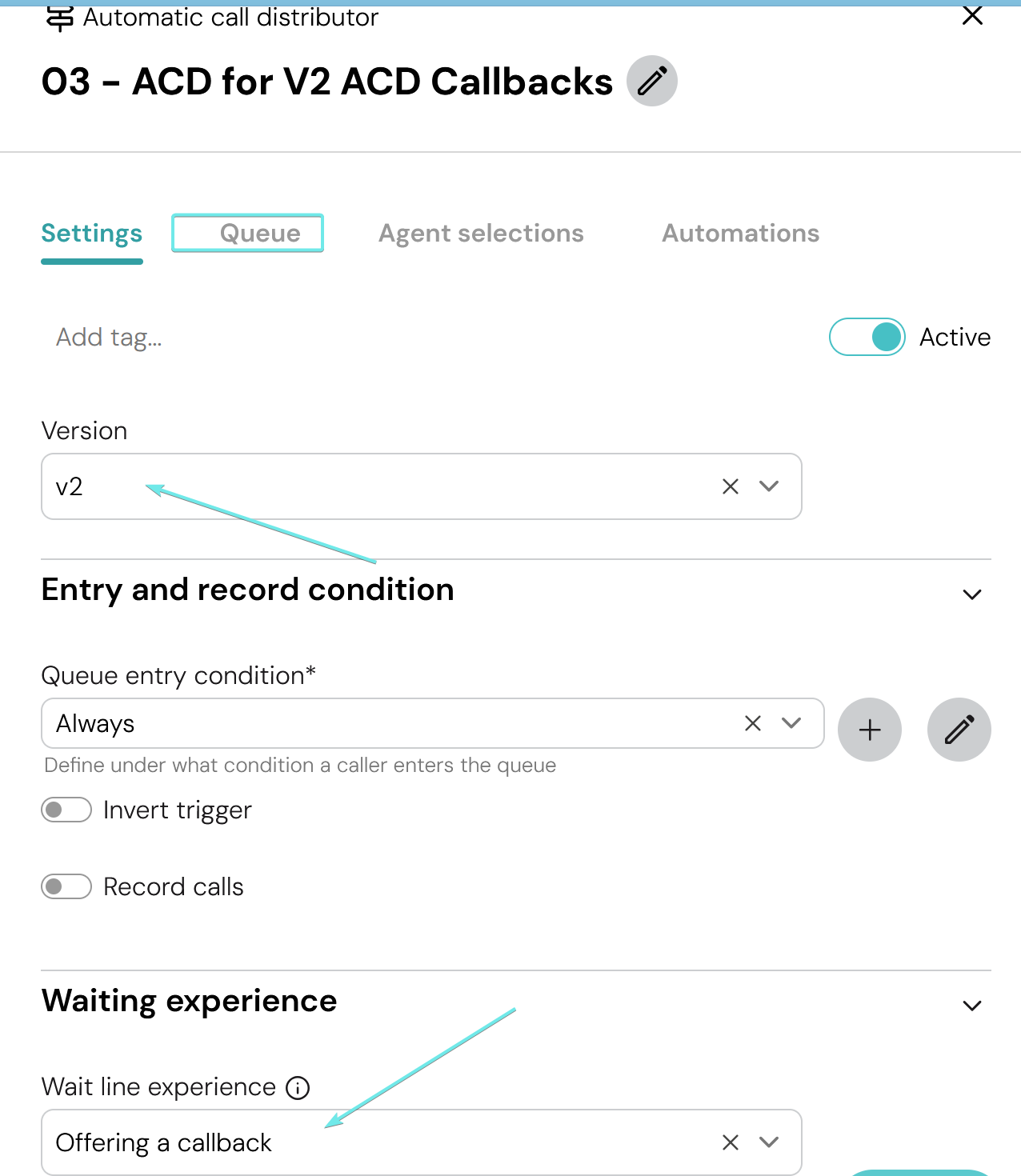
Task: Turn on Record calls toggle
Action: 66,886
